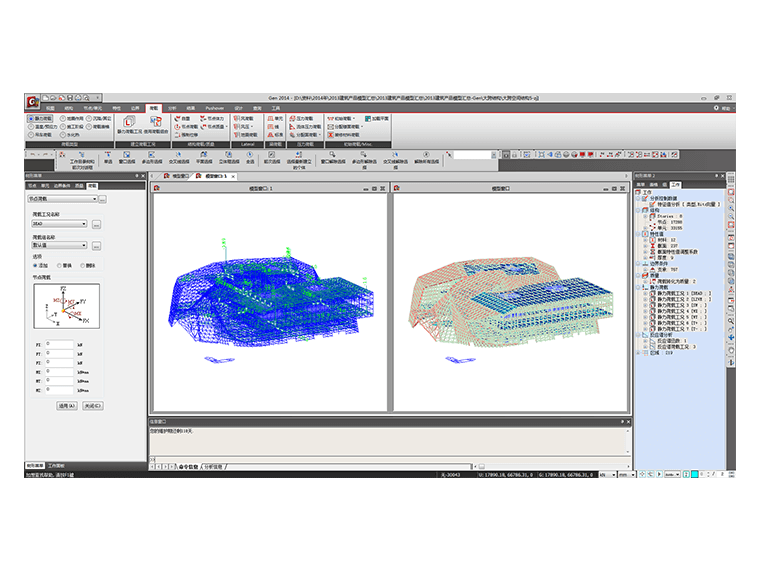The image size is (760, 577).
Task: Open the midas Gen application logo menu
Action: [x=32, y=102]
